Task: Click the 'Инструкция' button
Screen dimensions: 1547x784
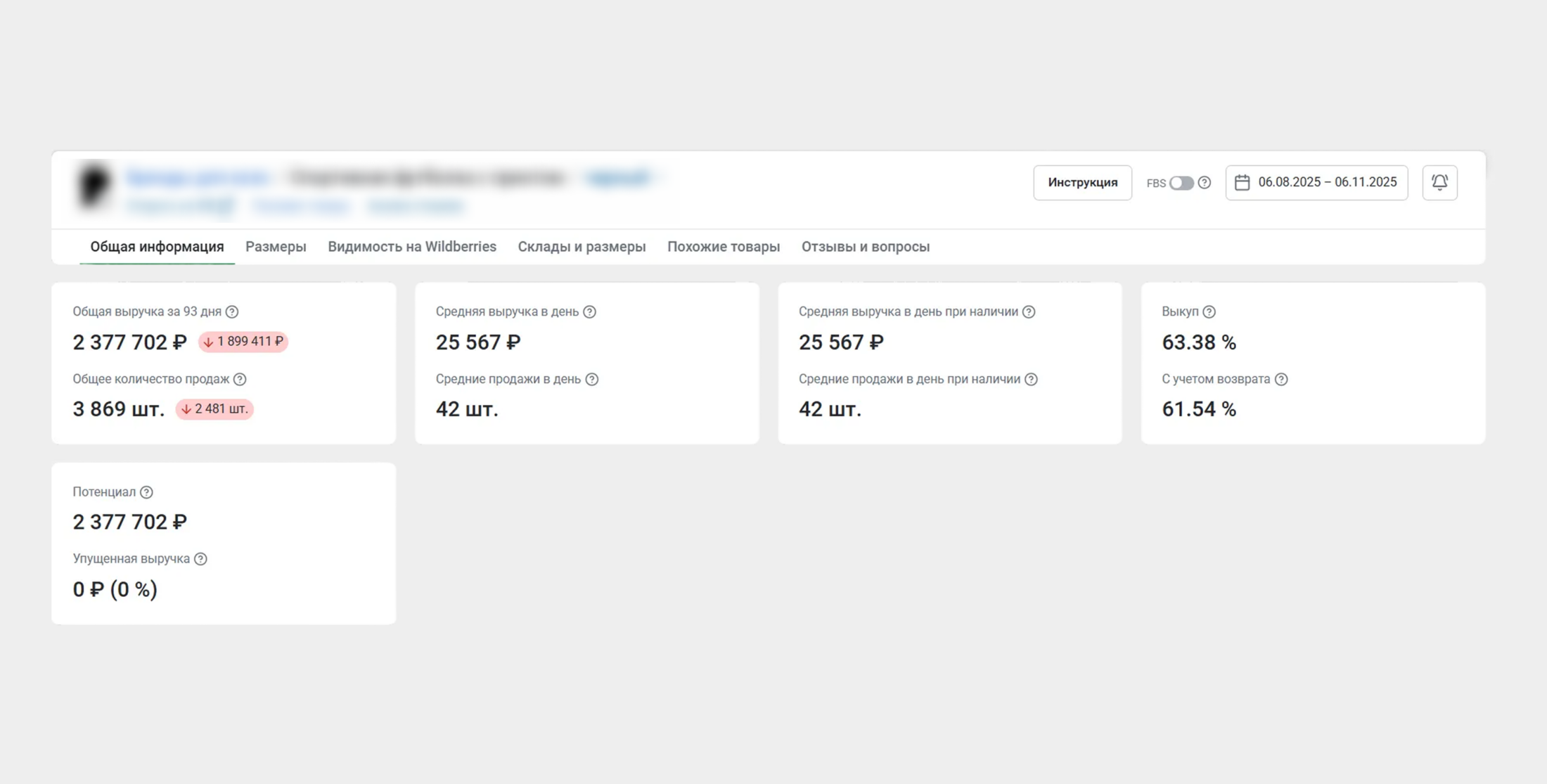Action: pos(1082,182)
